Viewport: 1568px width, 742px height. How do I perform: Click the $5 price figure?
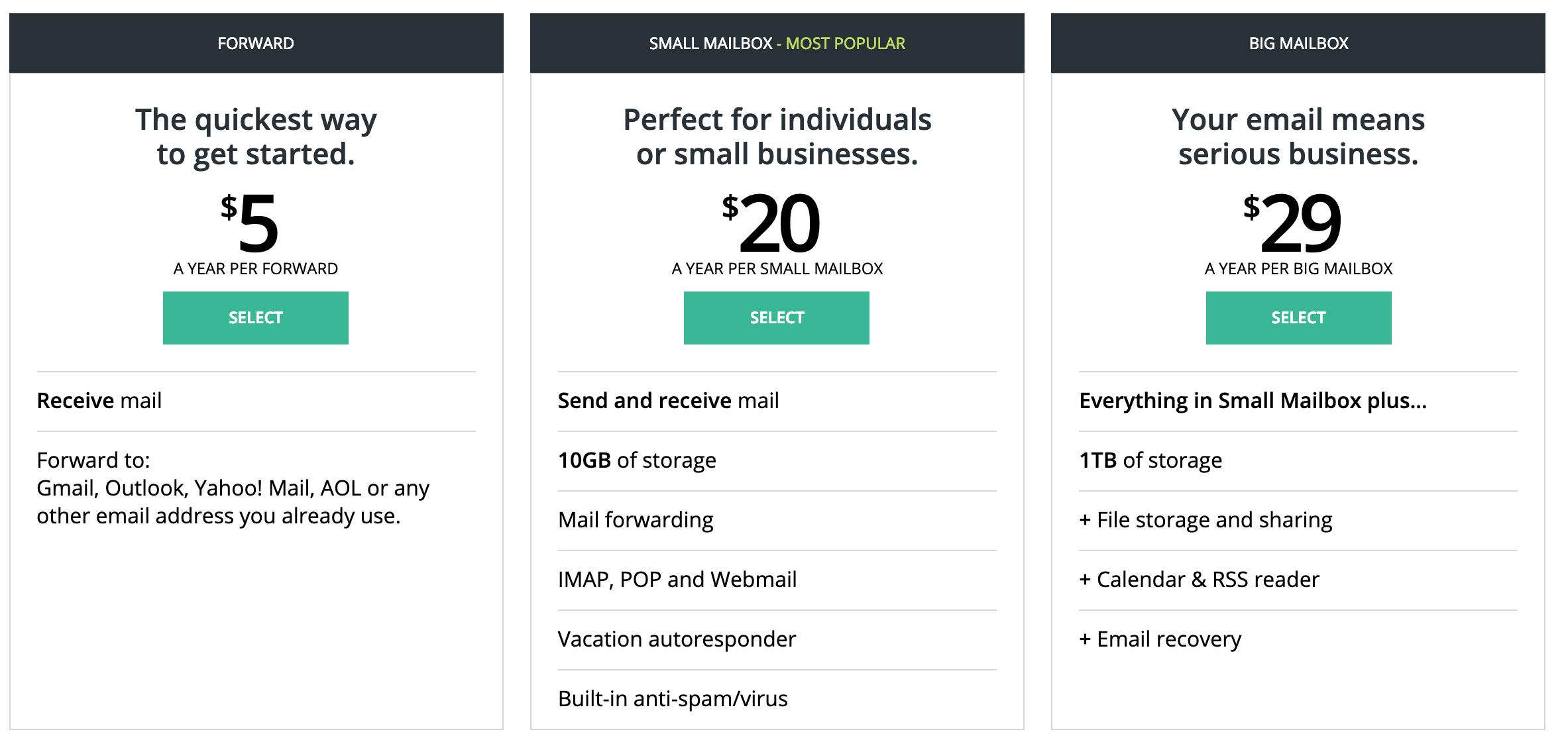point(250,224)
